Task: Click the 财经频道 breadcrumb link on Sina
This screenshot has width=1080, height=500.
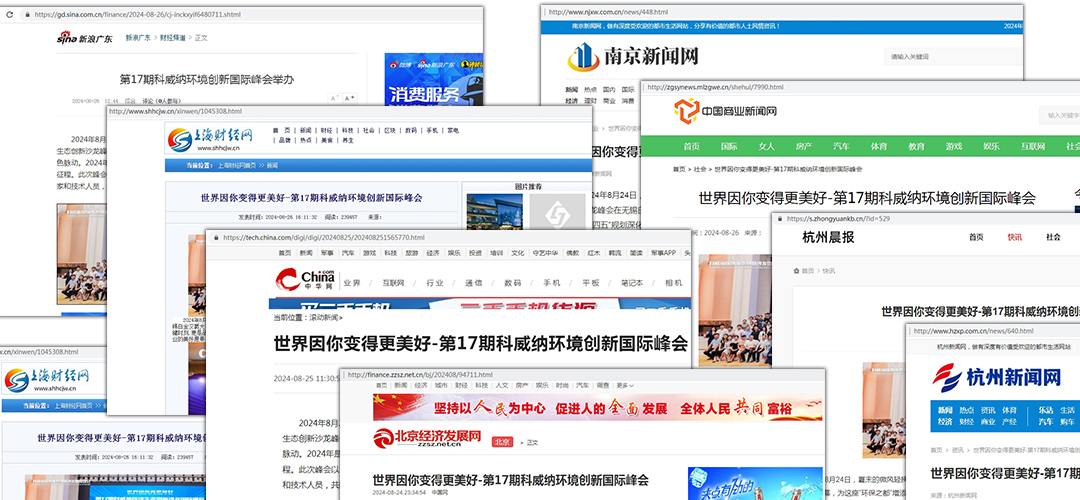Action: coord(166,38)
